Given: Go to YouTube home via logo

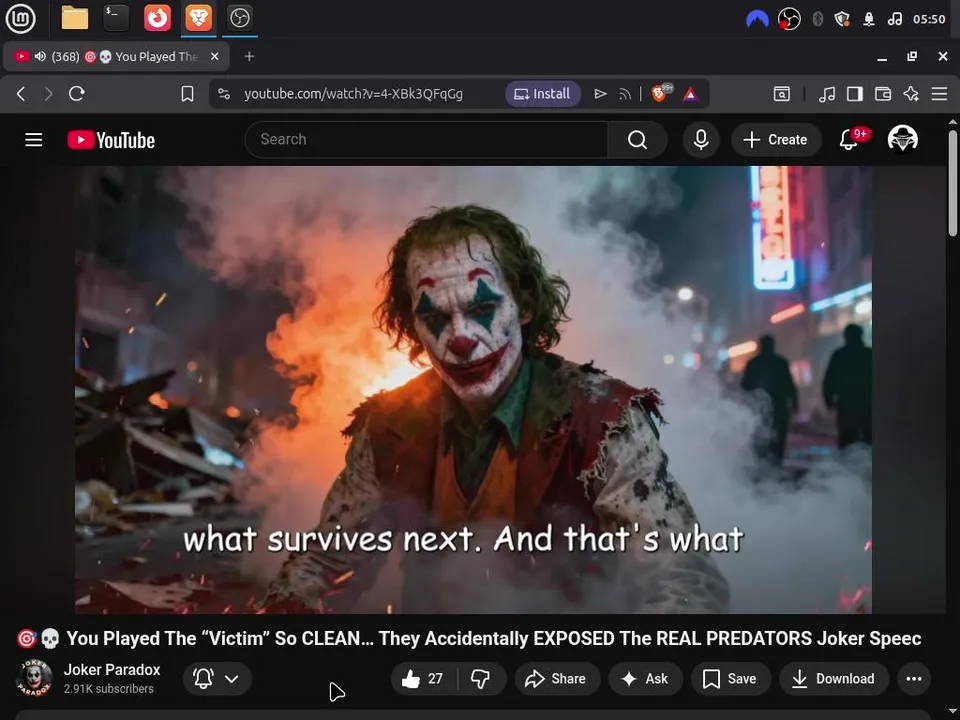Looking at the screenshot, I should 111,140.
